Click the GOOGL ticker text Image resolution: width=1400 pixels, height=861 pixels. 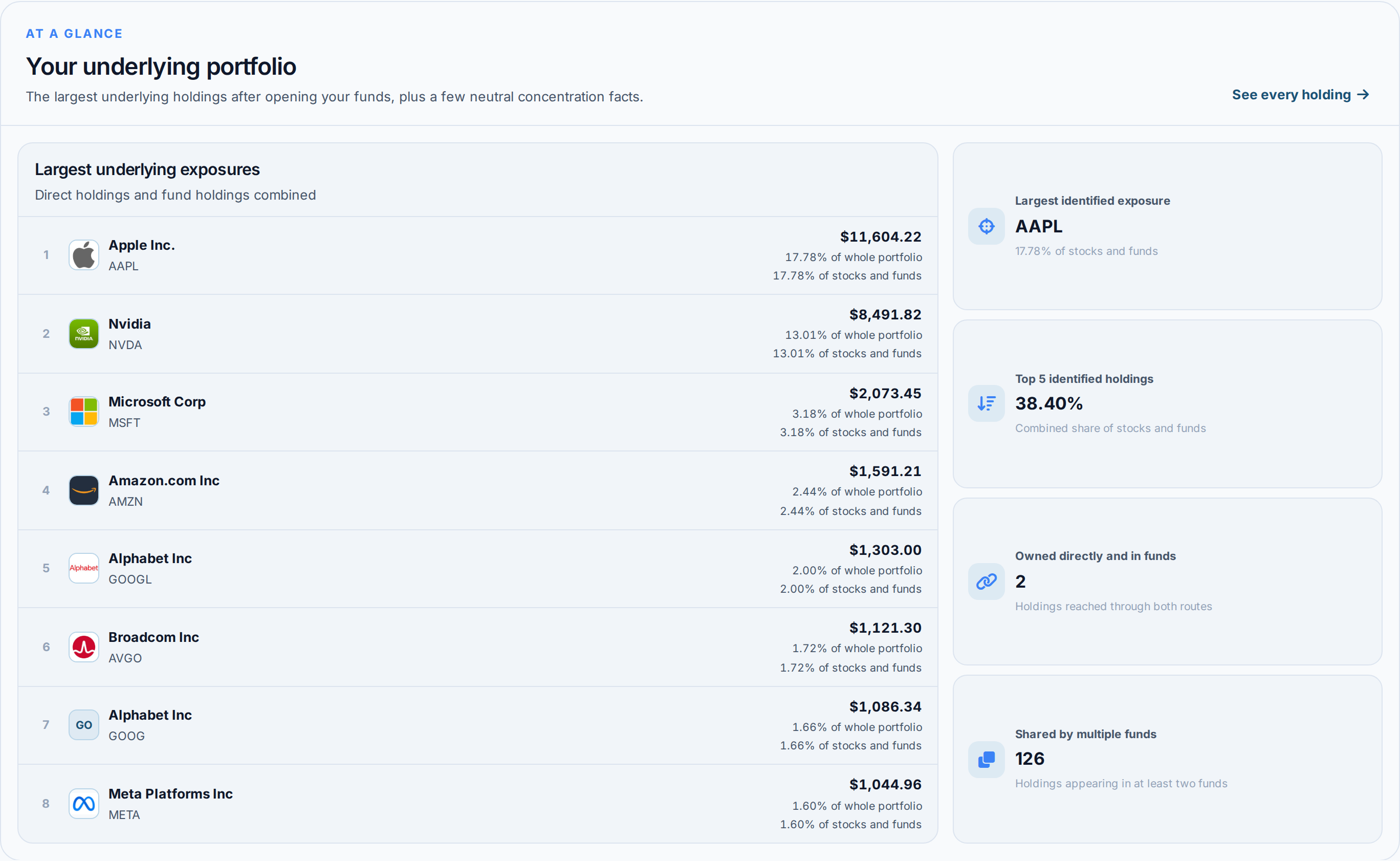(130, 579)
